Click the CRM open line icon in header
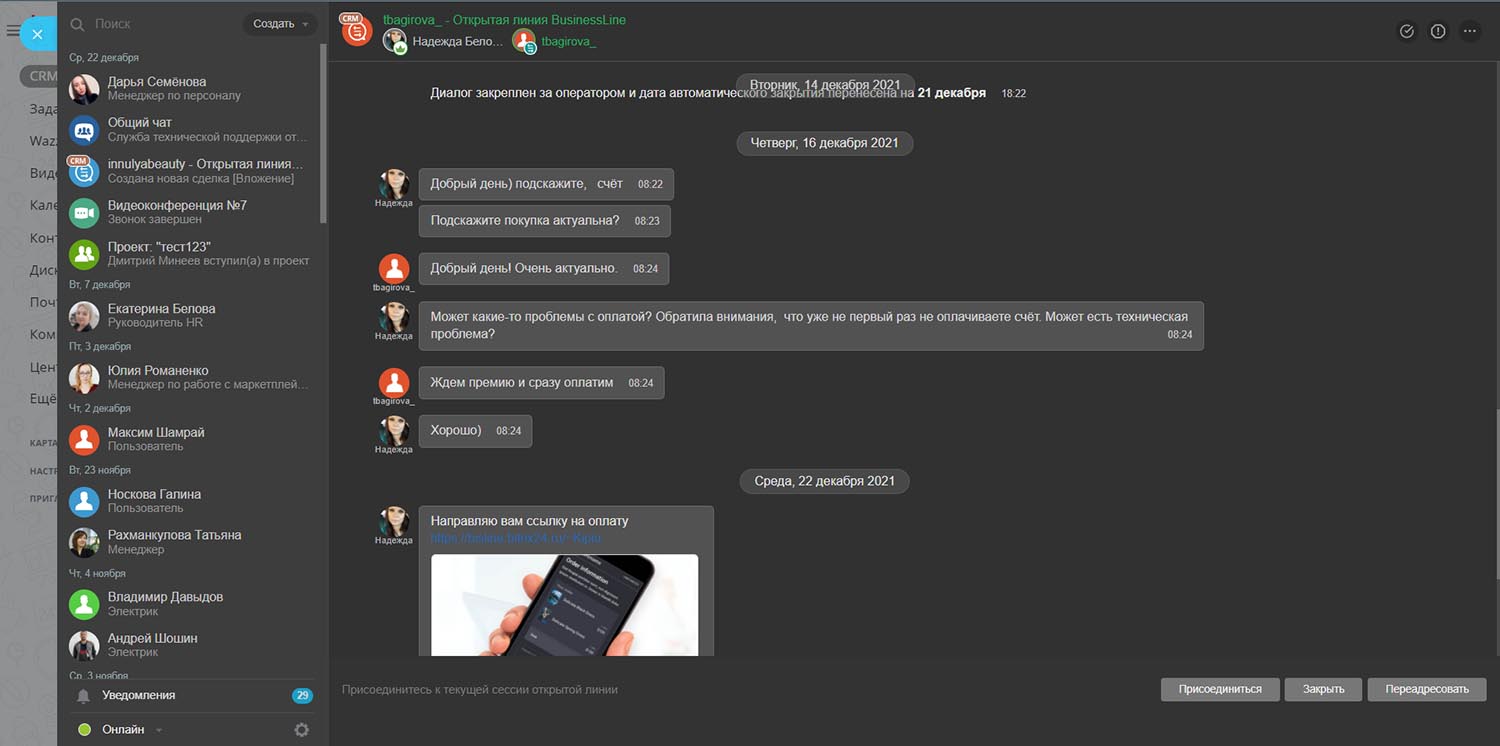Screen dimensions: 1500x746 356,30
